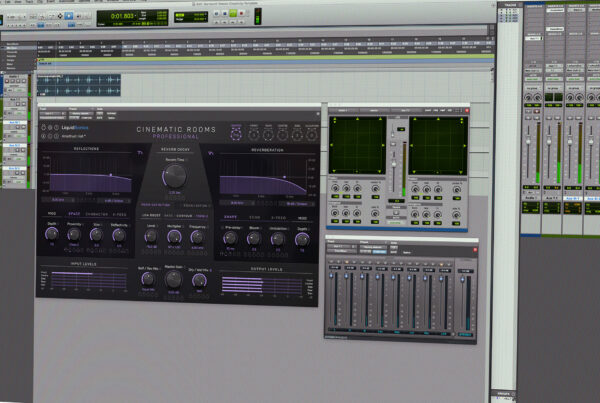Screen dimensions: 600x403
Task: Toggle the EQUALISATION switch under Reverb Decay
Action: (x=195, y=206)
